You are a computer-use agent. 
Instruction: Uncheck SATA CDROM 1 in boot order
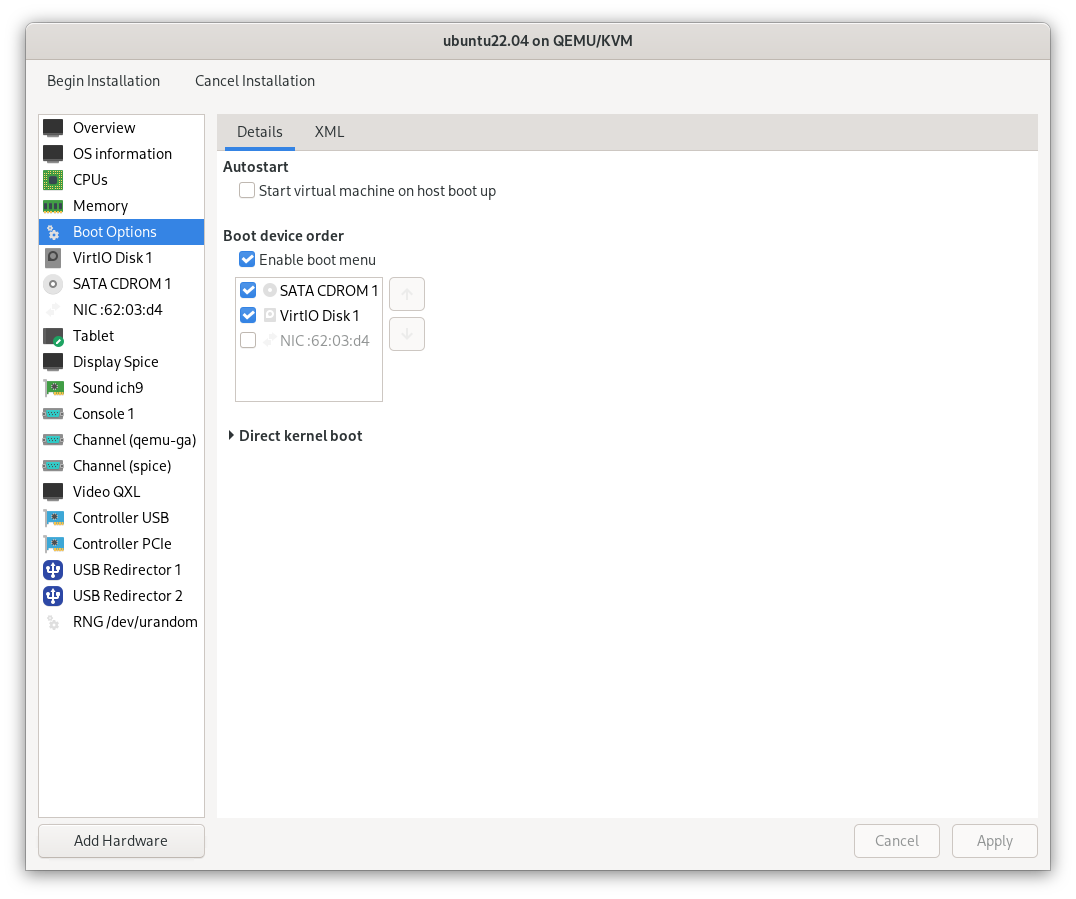(x=248, y=290)
